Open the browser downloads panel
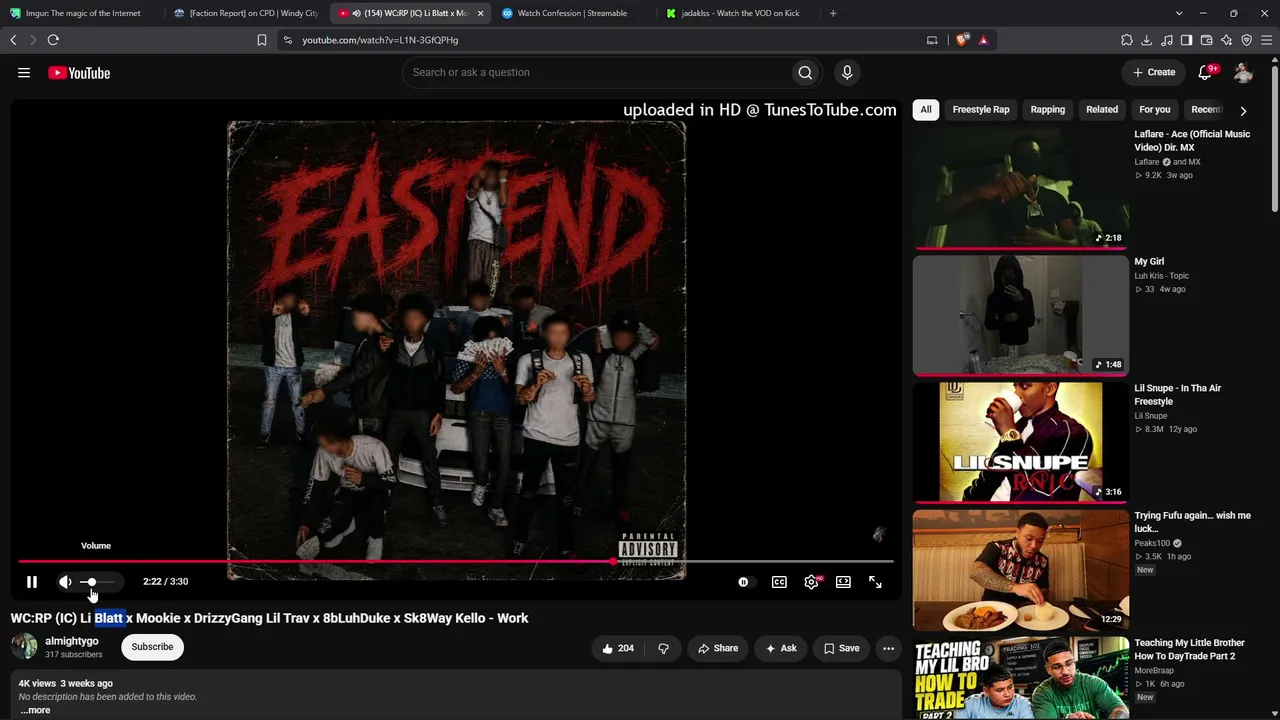Screen dimensions: 1280x720 coord(1147,40)
